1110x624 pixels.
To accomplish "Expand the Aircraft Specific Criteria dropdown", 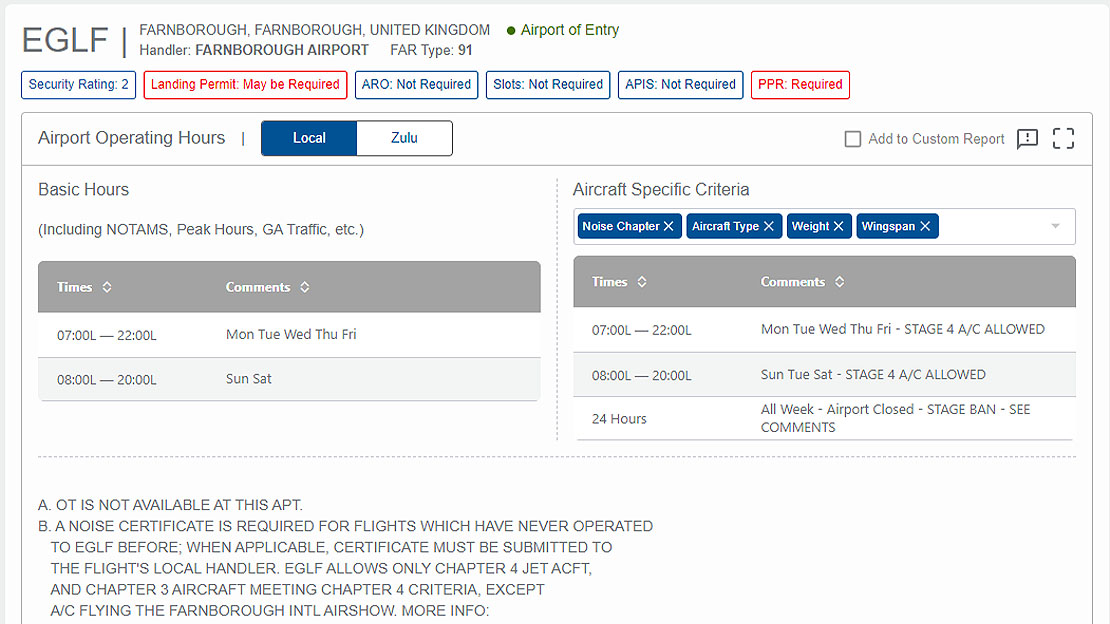I will coord(1055,226).
